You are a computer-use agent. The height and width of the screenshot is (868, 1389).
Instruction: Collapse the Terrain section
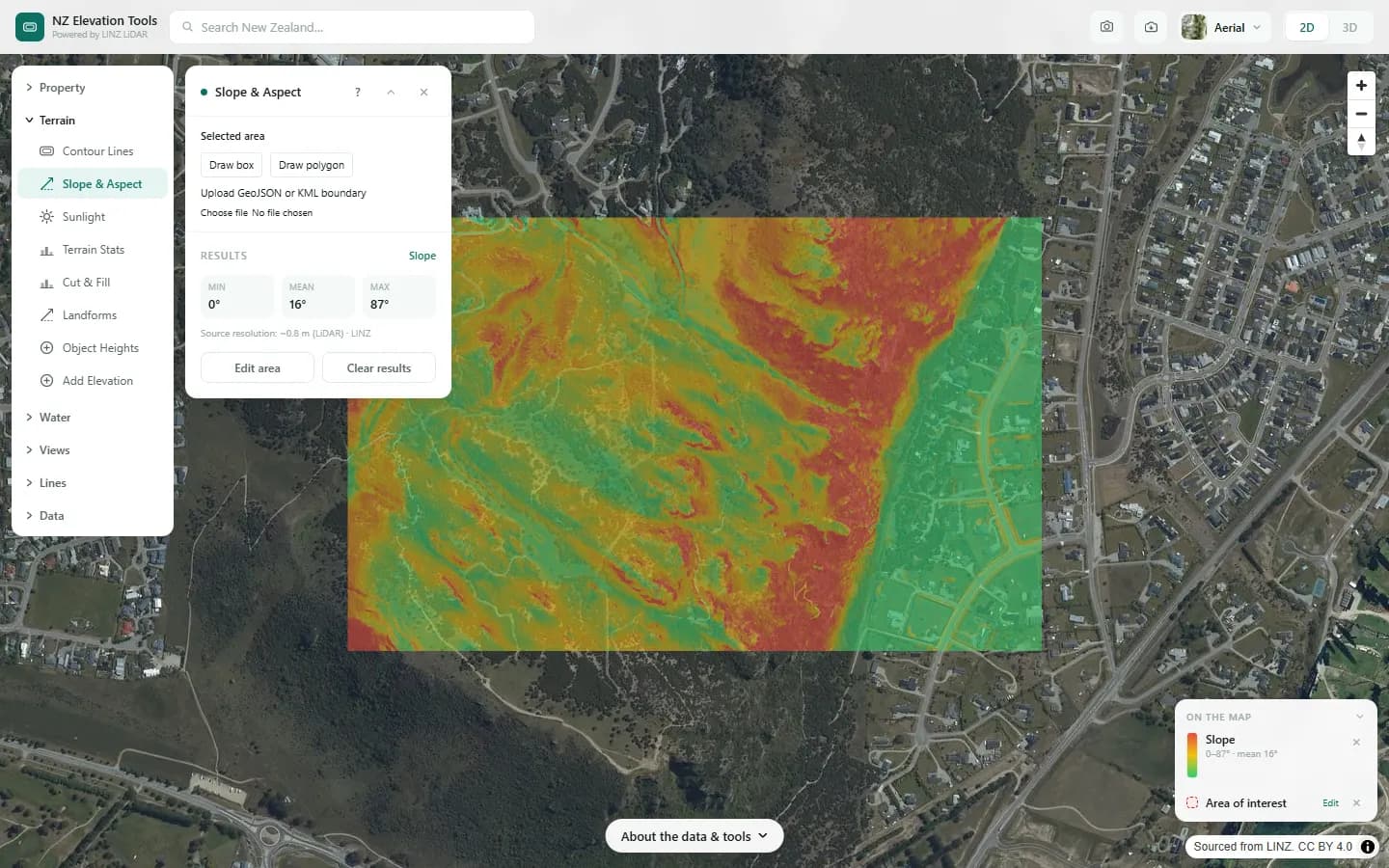(x=93, y=121)
